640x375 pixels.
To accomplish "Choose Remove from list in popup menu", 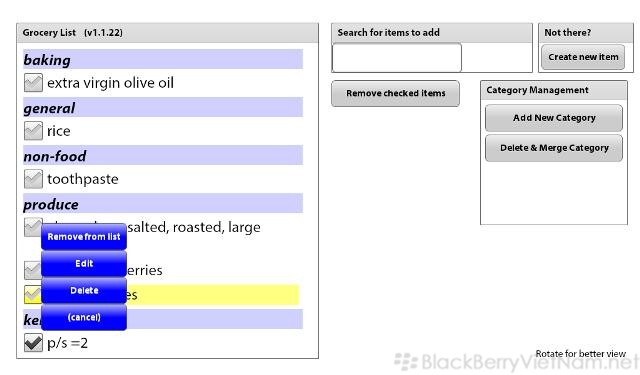I will 84,237.
